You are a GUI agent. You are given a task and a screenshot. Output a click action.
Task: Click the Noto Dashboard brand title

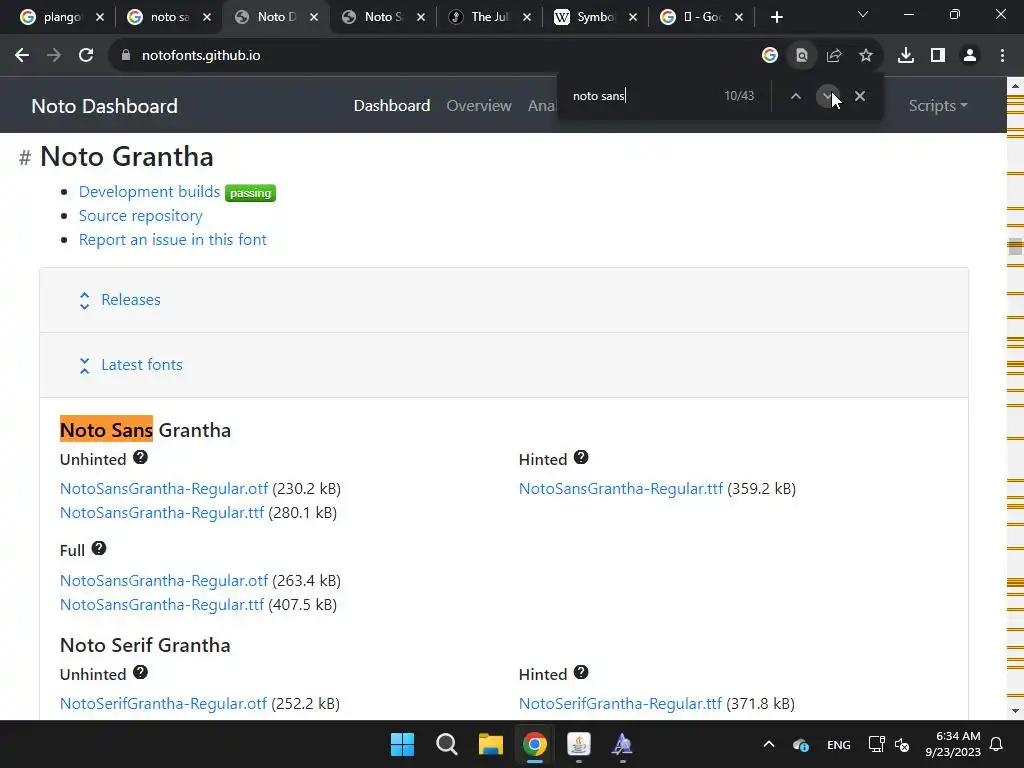(x=104, y=106)
